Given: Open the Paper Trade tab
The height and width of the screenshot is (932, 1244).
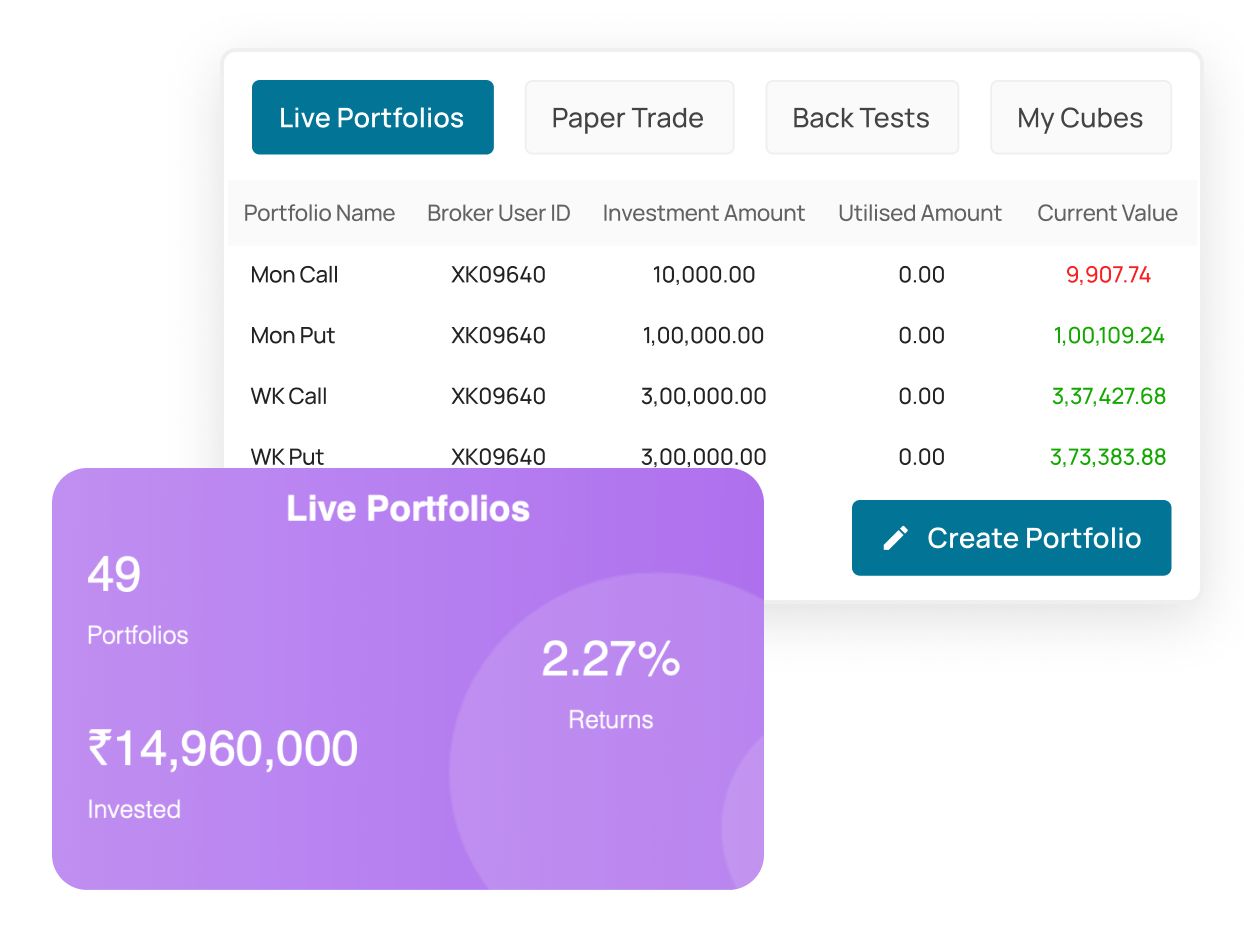Looking at the screenshot, I should 629,117.
